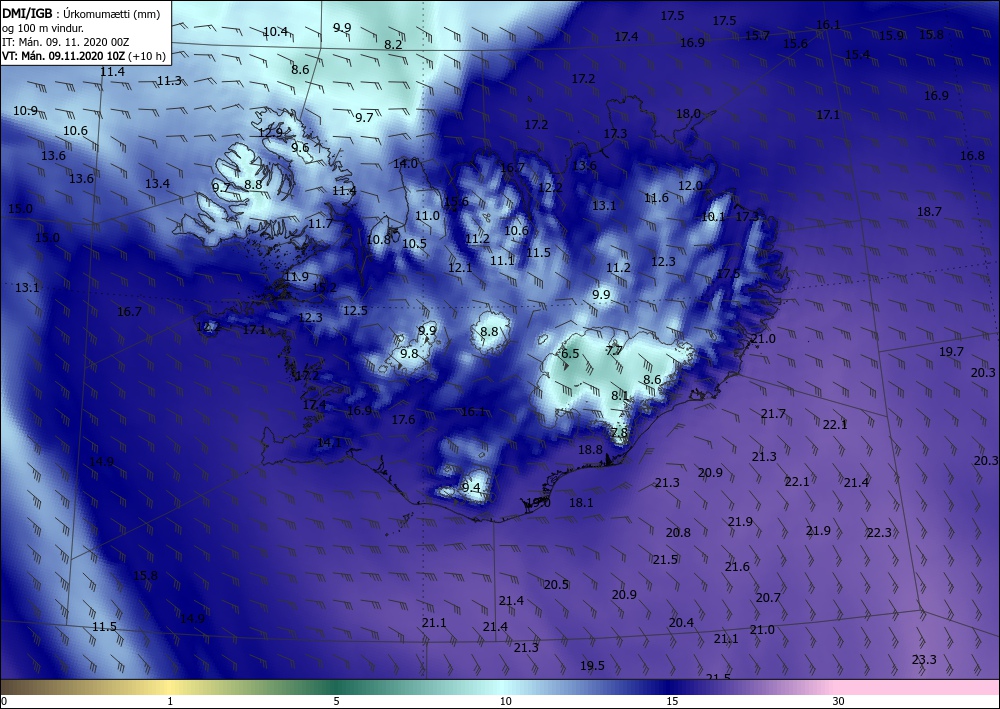Click the value 6.5 over the glacier

click(x=570, y=353)
